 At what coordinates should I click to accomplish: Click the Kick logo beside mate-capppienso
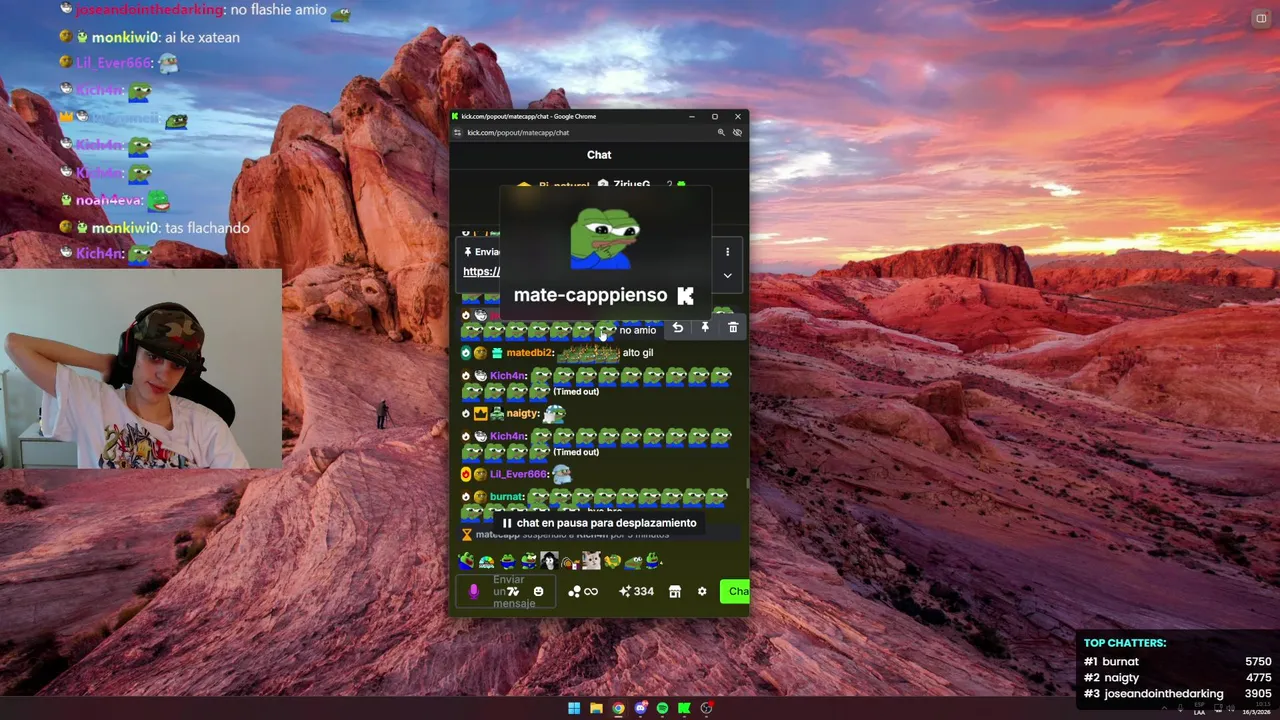pyautogui.click(x=685, y=295)
